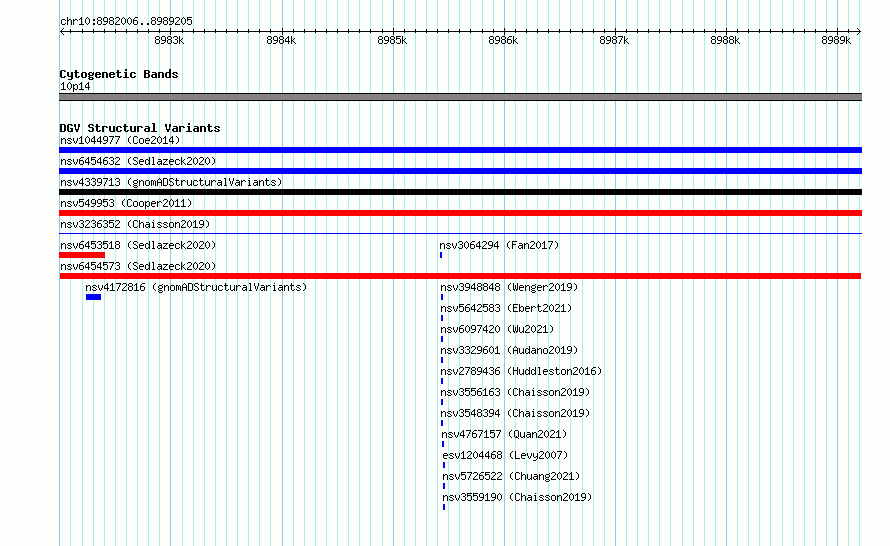The height and width of the screenshot is (546, 890).
Task: Select the short red bar of nsv6453518
Action: pos(82,255)
